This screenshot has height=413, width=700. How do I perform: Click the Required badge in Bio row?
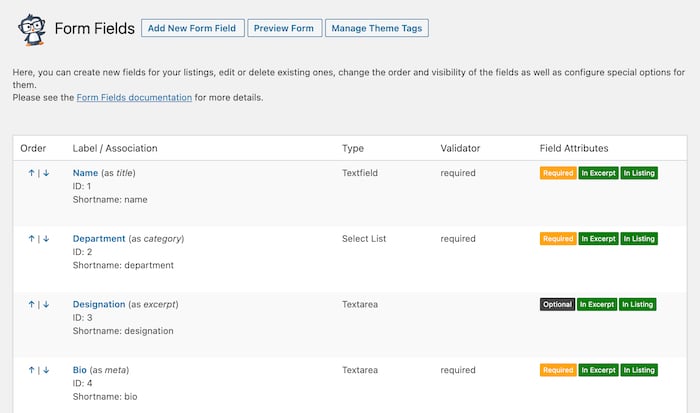[x=558, y=370]
